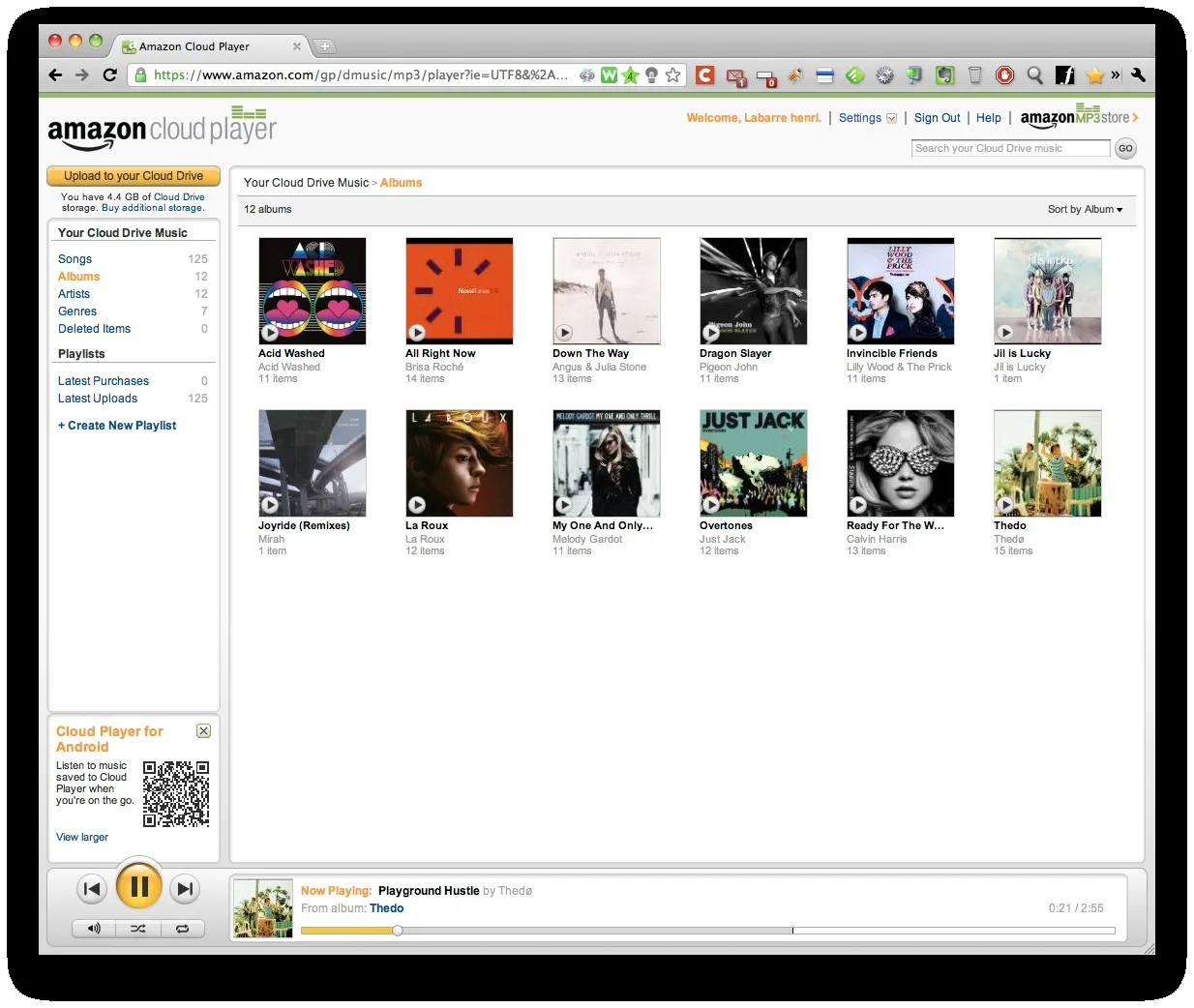
Task: Open the Help link
Action: tap(989, 118)
